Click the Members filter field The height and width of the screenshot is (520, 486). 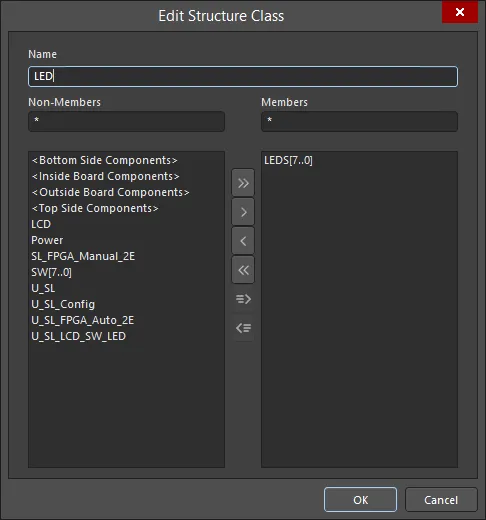click(359, 121)
